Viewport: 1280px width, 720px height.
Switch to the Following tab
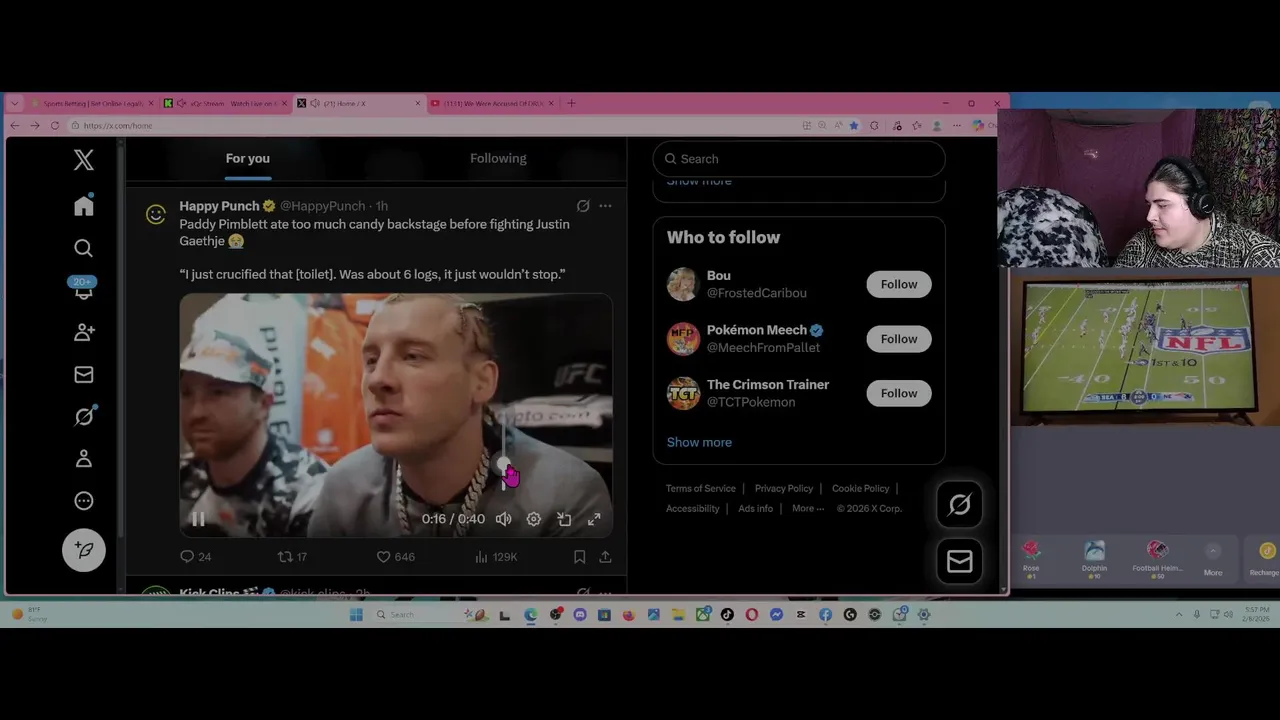coord(498,158)
